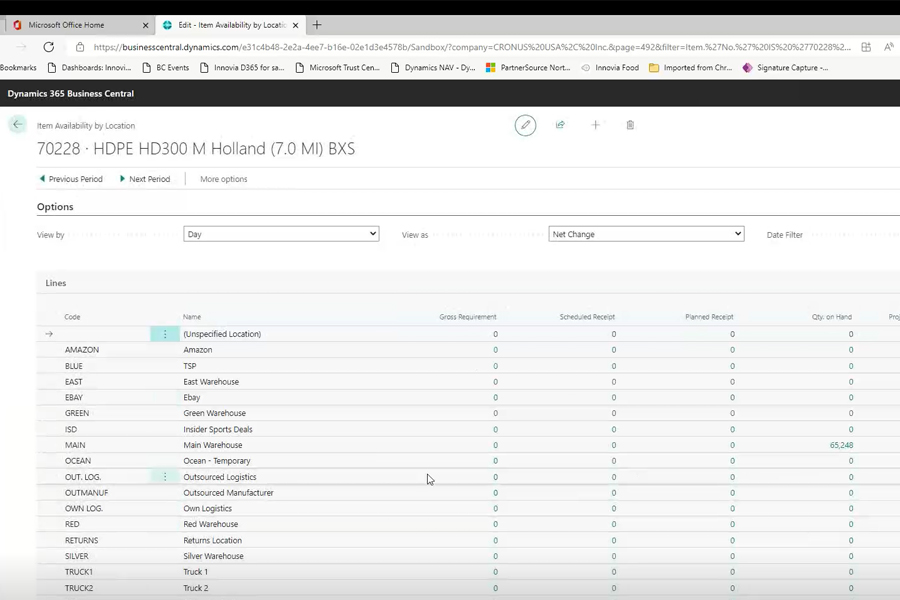Screen dimensions: 900x600
Task: Open row options for Unspecified Location
Action: [165, 334]
